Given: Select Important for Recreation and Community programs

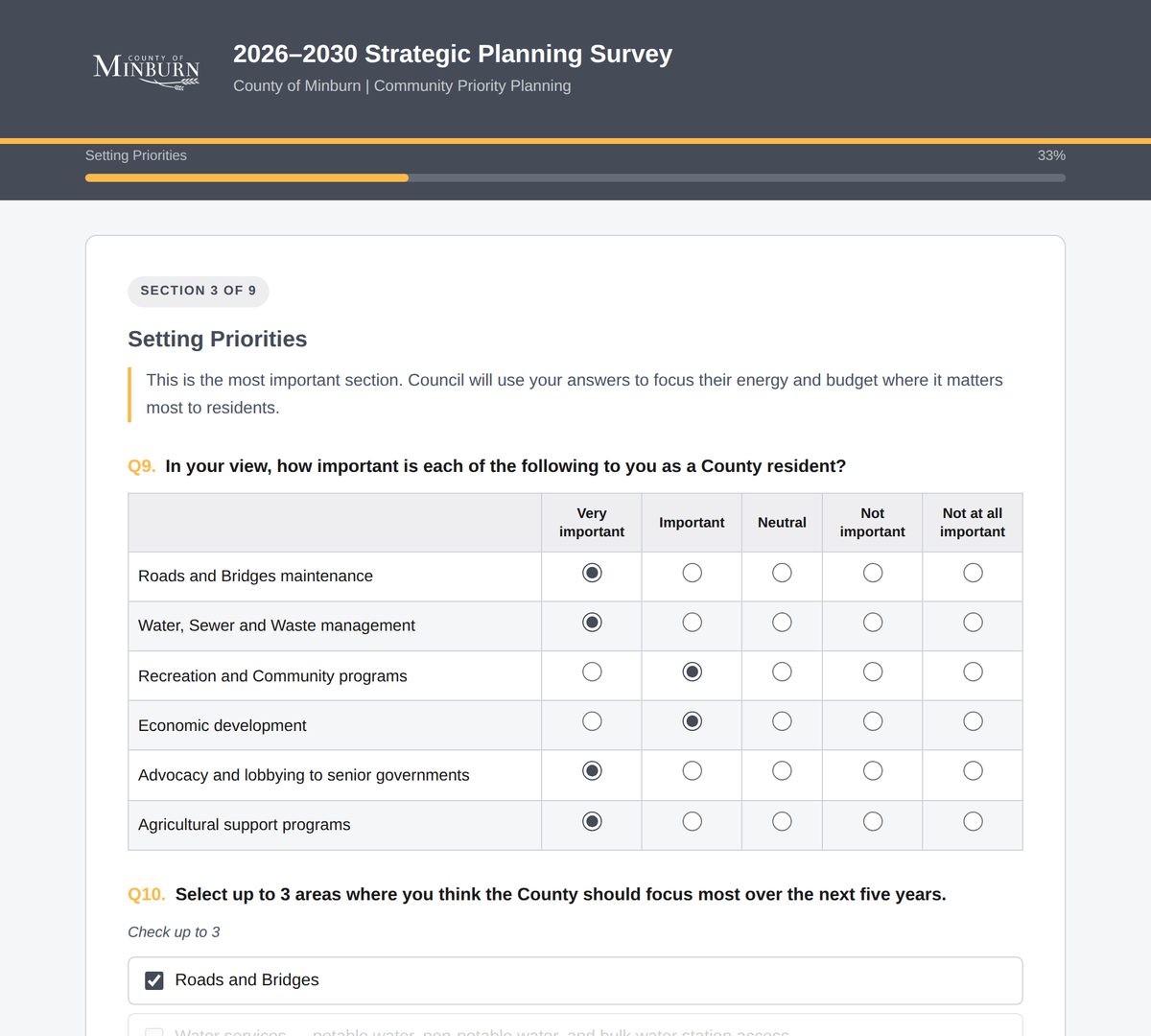Looking at the screenshot, I should point(692,671).
